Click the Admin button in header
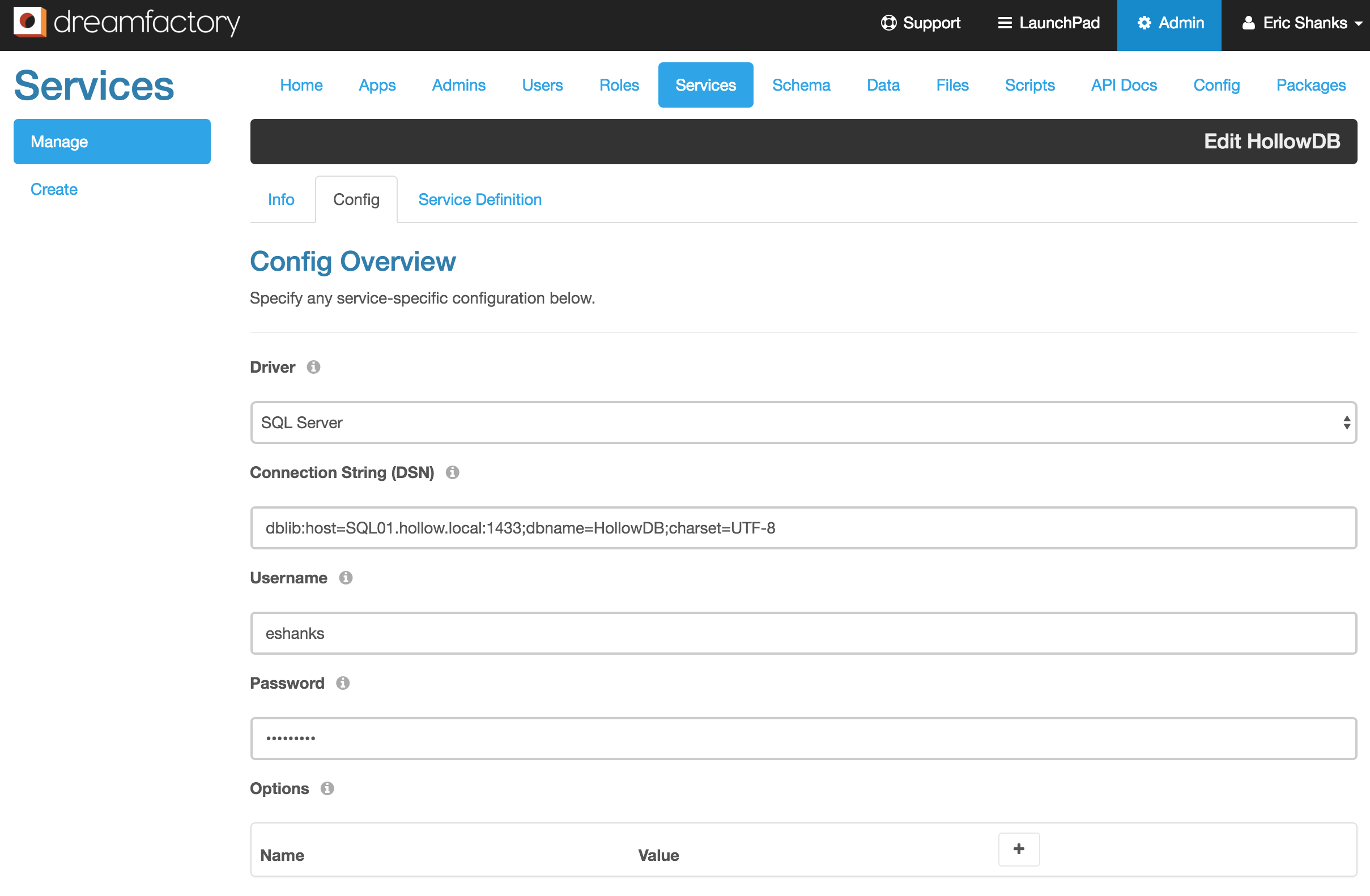1370x896 pixels. 1169,25
